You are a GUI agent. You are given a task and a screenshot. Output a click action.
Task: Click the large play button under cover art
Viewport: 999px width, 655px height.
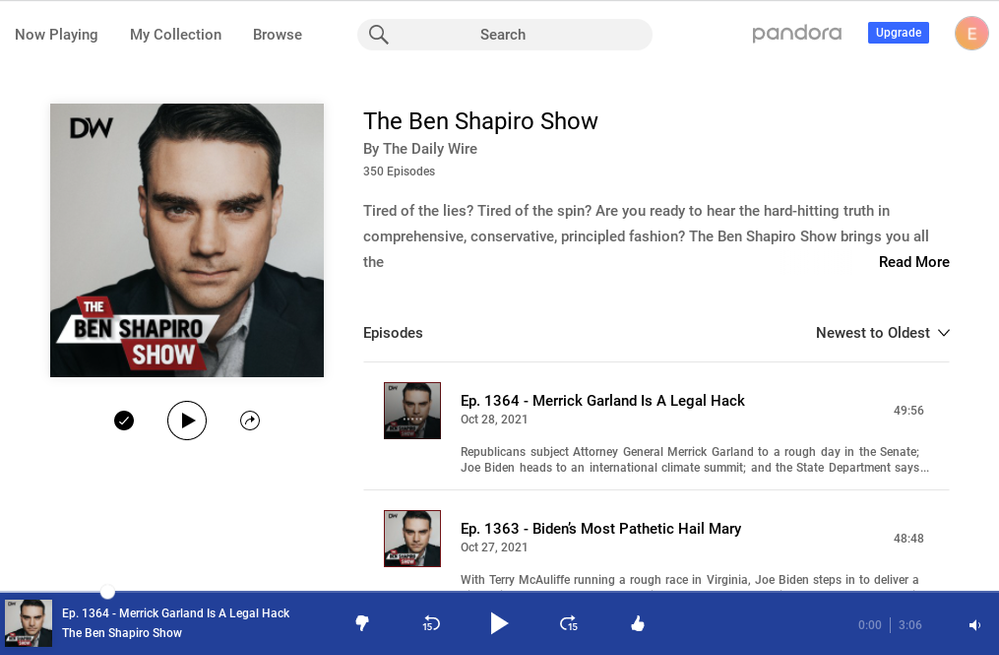click(x=187, y=421)
